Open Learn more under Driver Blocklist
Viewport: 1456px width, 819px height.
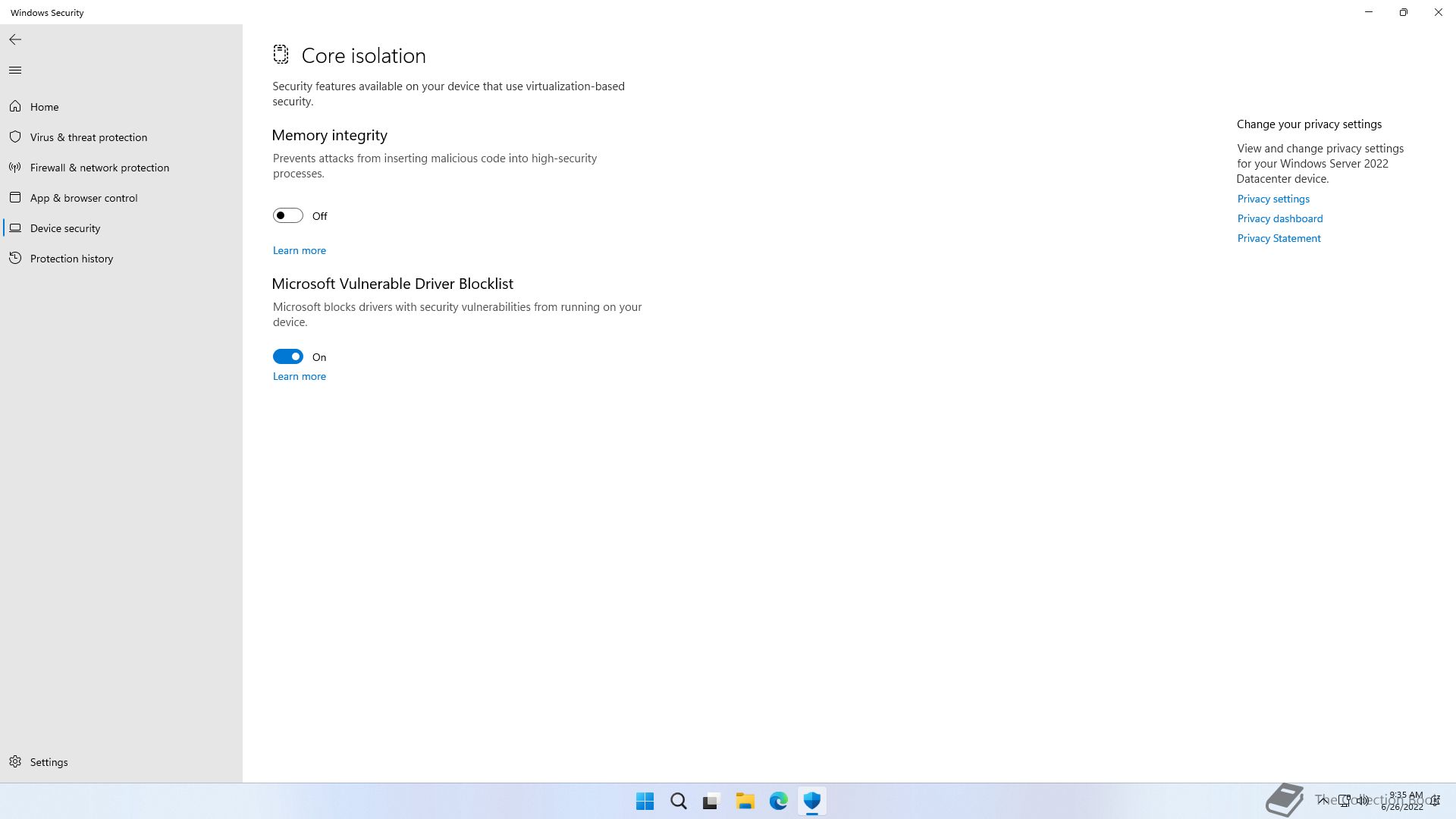(300, 376)
